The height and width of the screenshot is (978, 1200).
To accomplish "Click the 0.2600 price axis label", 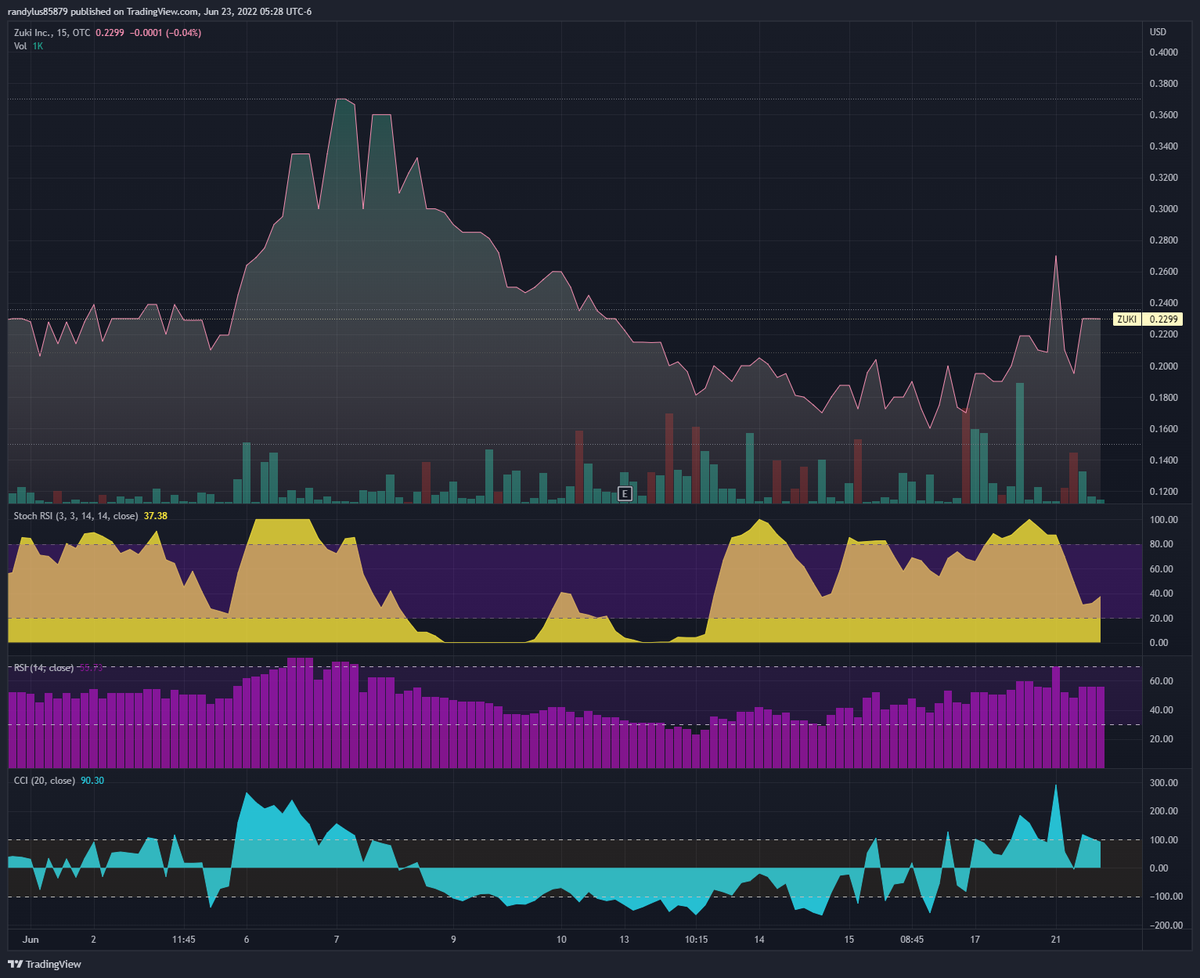I will point(1163,271).
